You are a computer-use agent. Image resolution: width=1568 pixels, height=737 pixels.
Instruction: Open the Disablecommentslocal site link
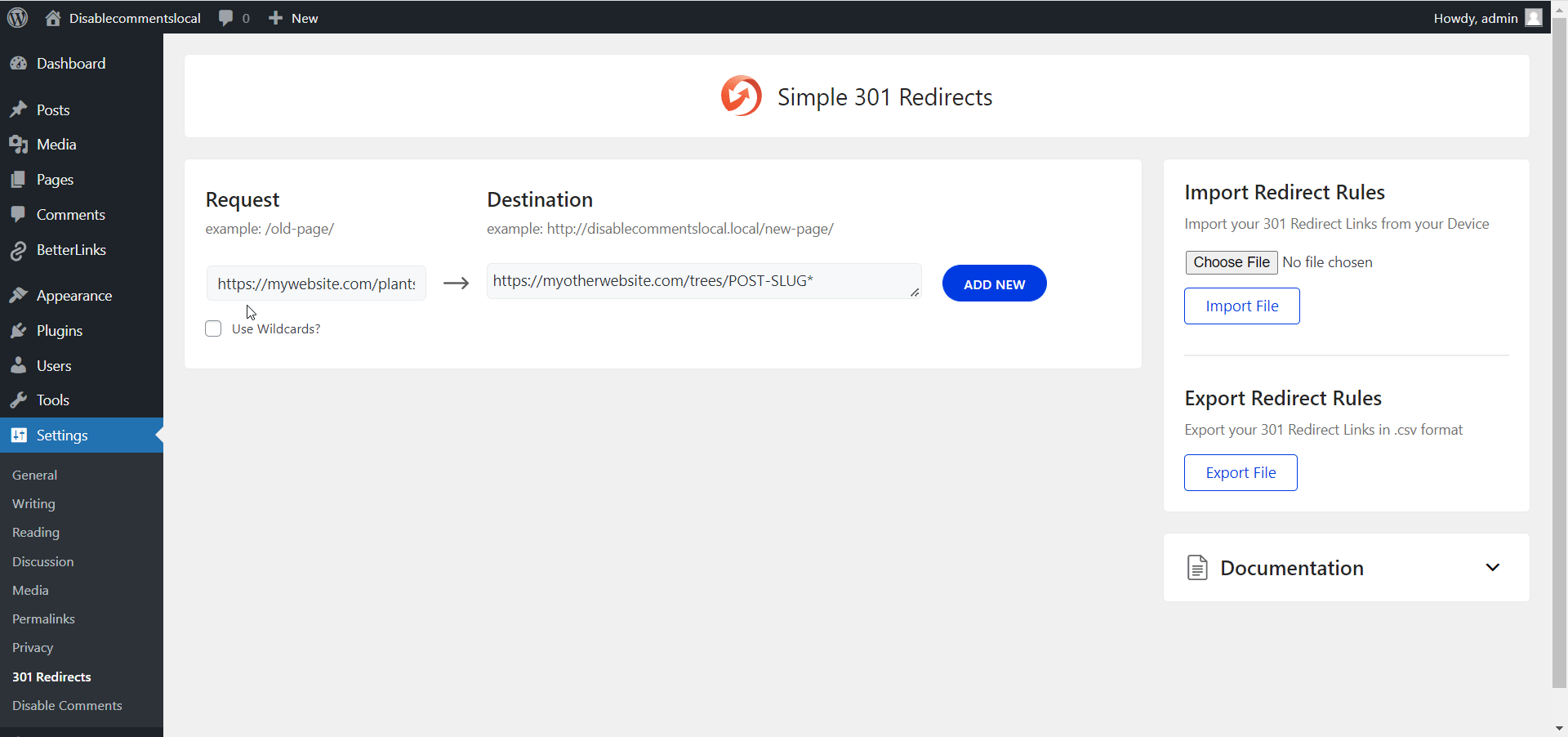click(135, 18)
